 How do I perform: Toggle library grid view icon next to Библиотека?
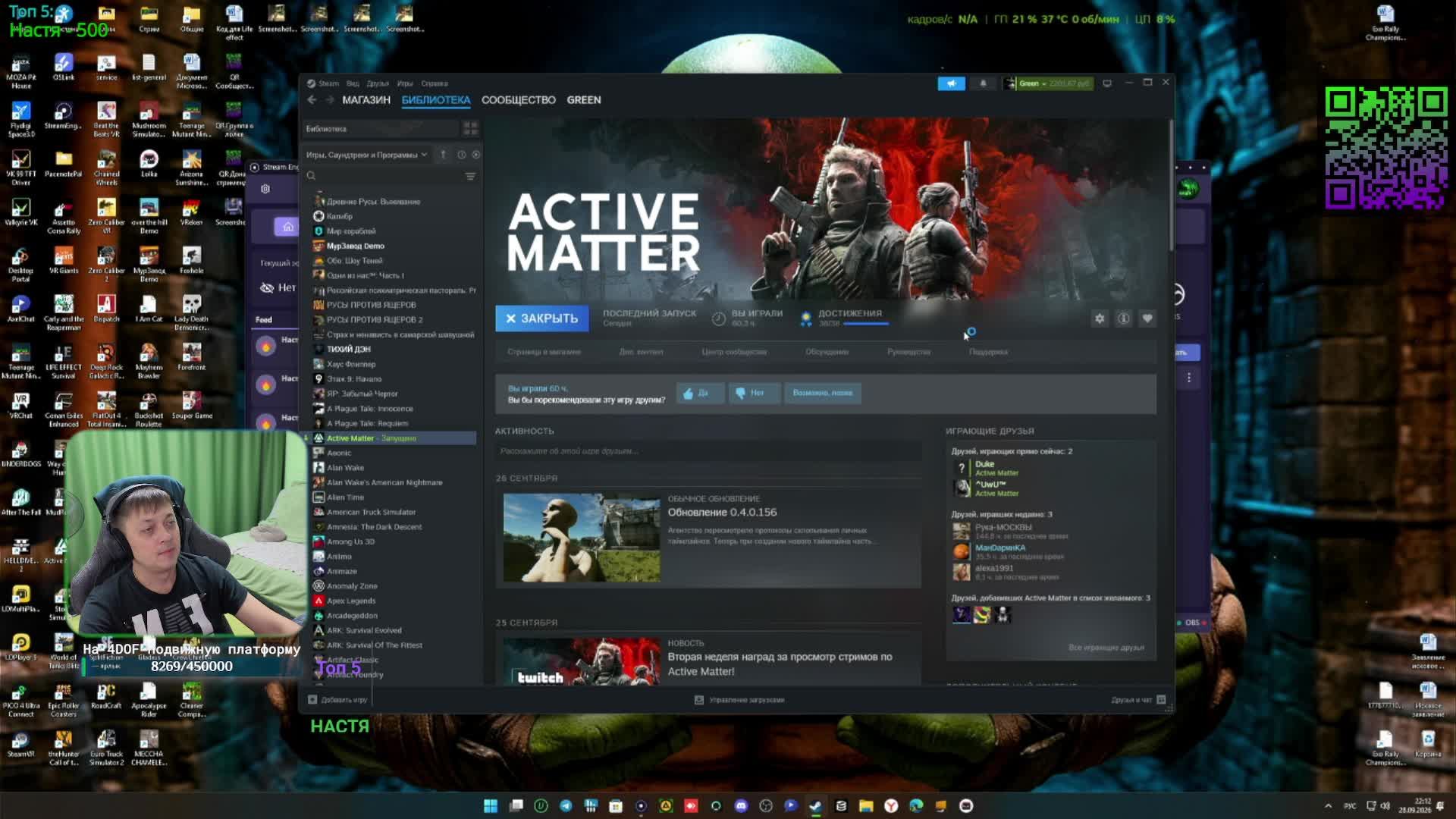pos(470,129)
